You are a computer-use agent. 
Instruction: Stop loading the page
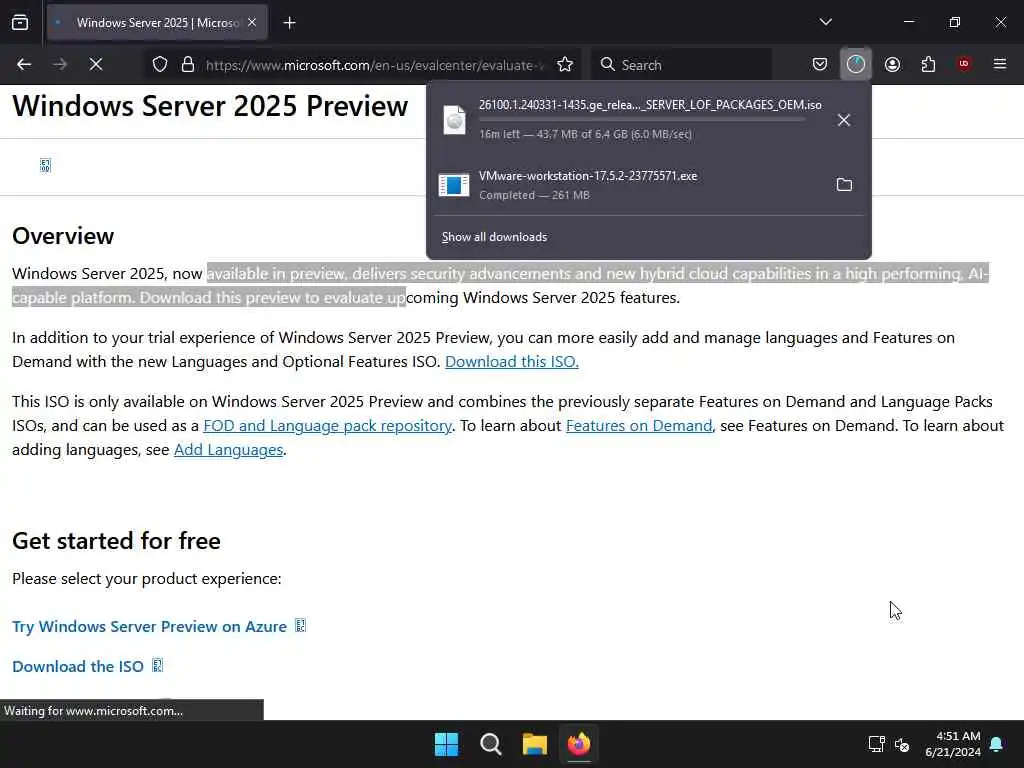(96, 64)
